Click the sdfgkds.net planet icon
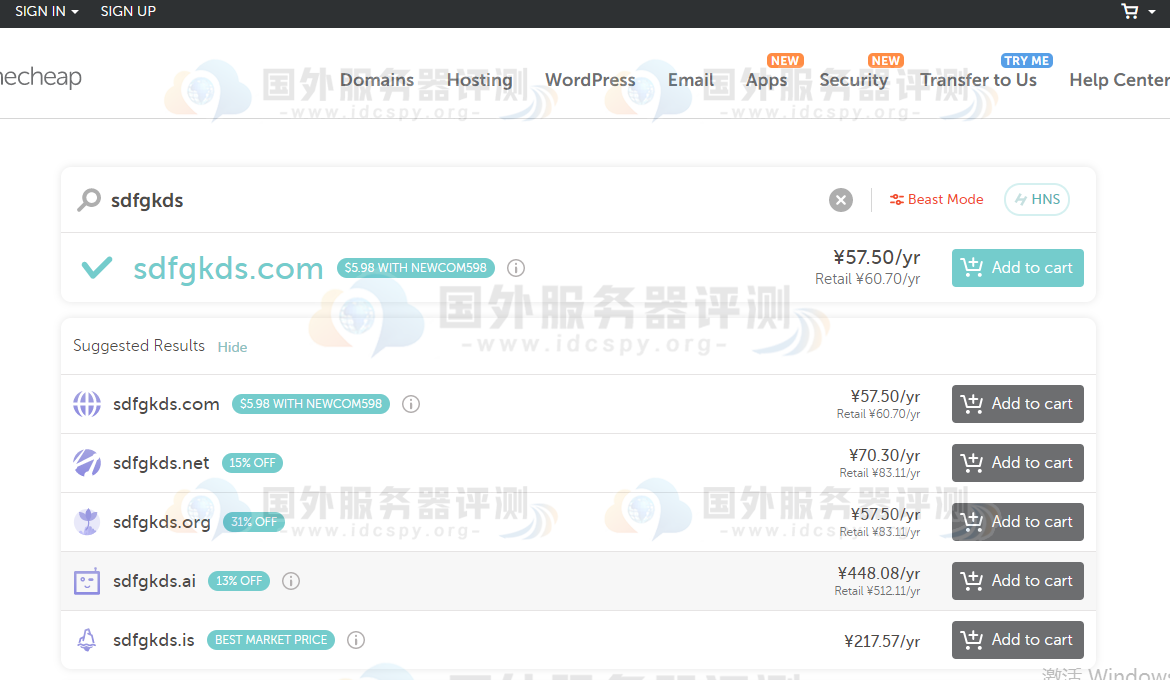This screenshot has height=680, width=1170. coord(87,463)
